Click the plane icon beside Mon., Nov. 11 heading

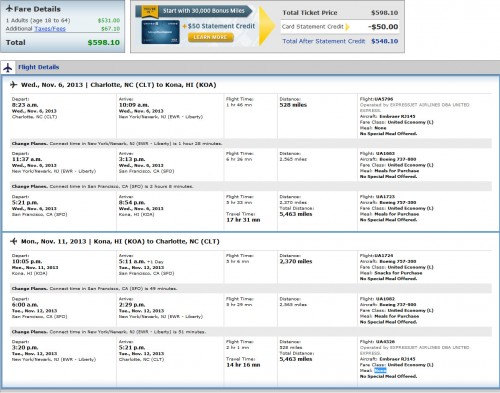[13, 241]
